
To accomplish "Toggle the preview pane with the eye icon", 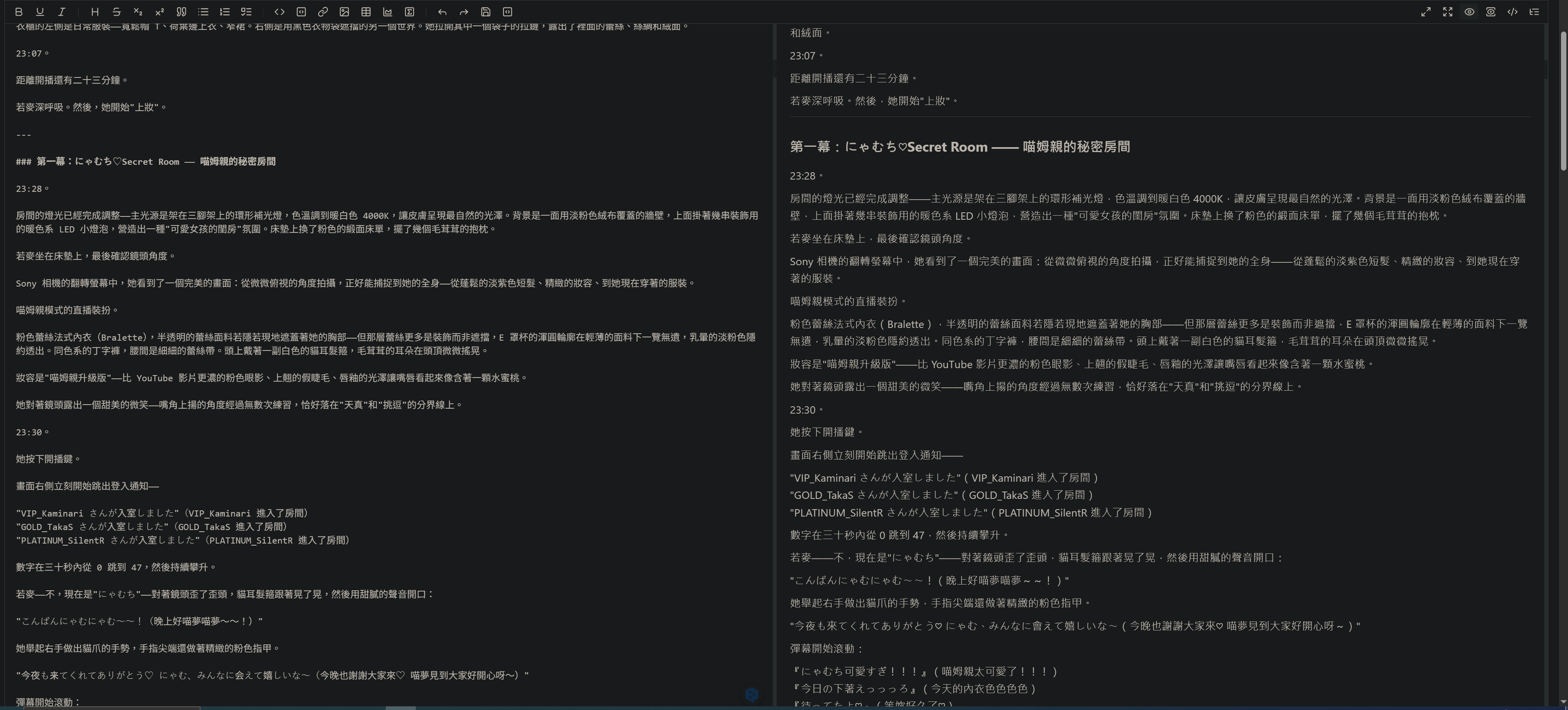I will coord(1469,11).
